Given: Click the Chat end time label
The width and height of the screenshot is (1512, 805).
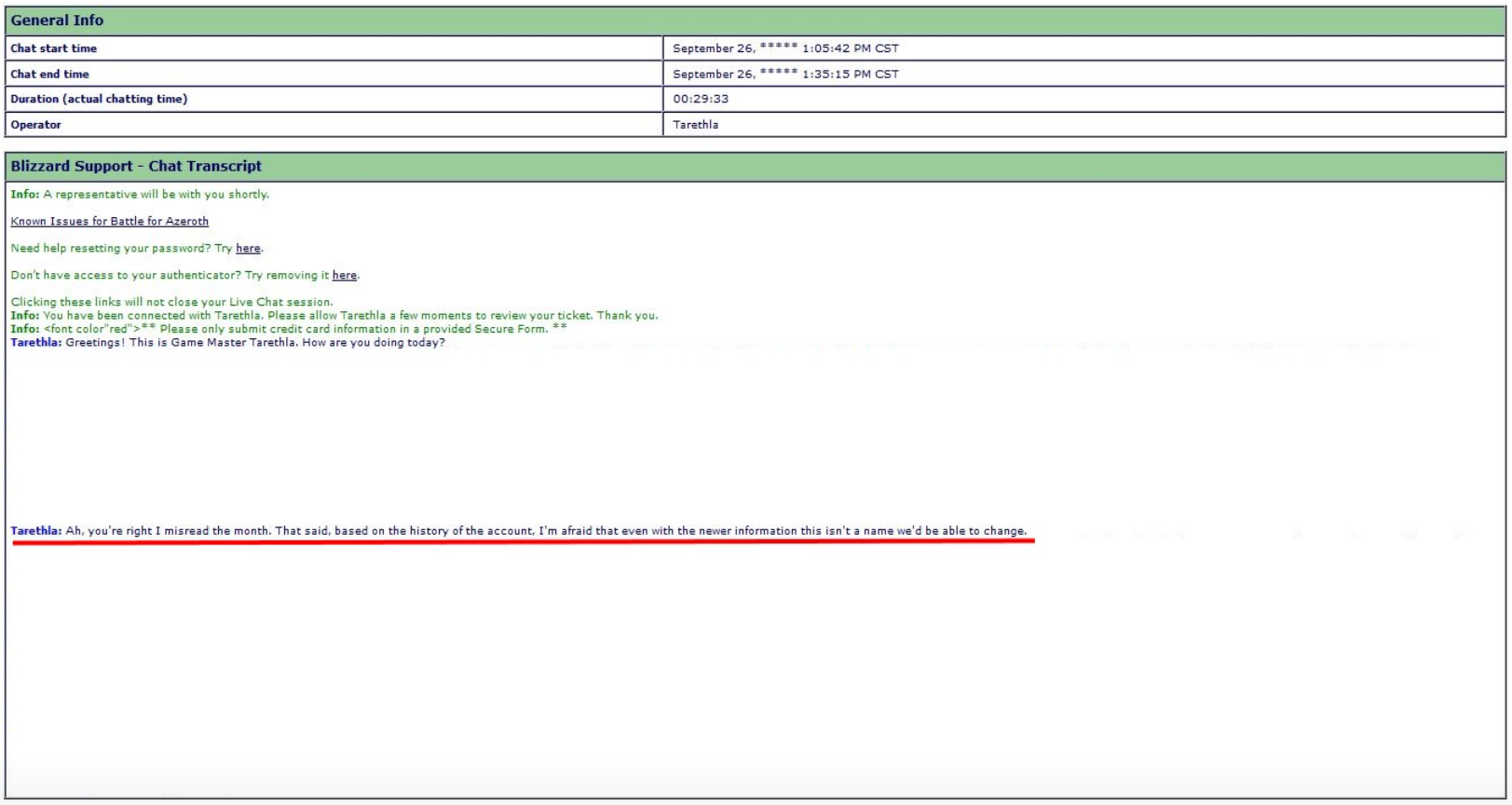Looking at the screenshot, I should click(50, 75).
